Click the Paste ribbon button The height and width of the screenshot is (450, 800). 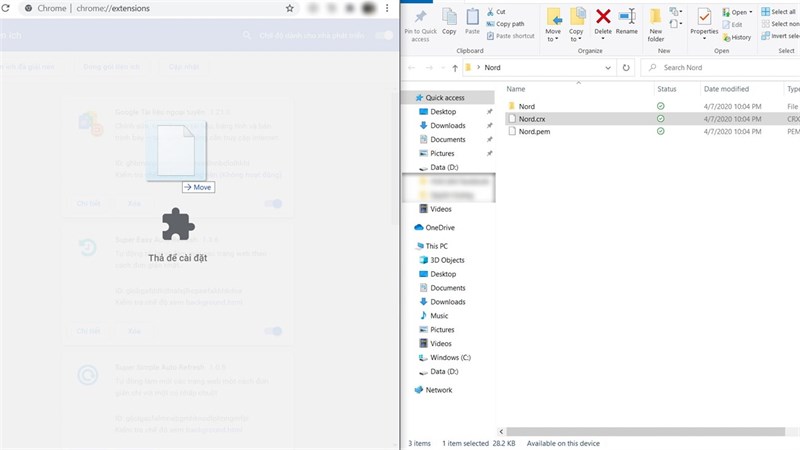pos(472,22)
